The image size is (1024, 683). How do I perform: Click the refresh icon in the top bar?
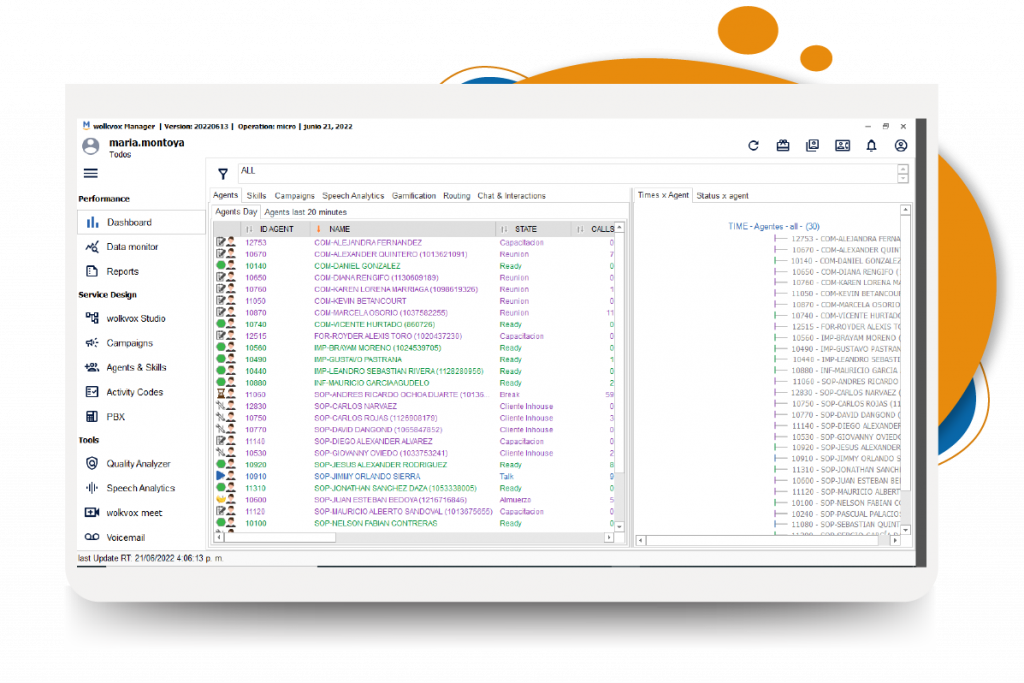(x=753, y=146)
